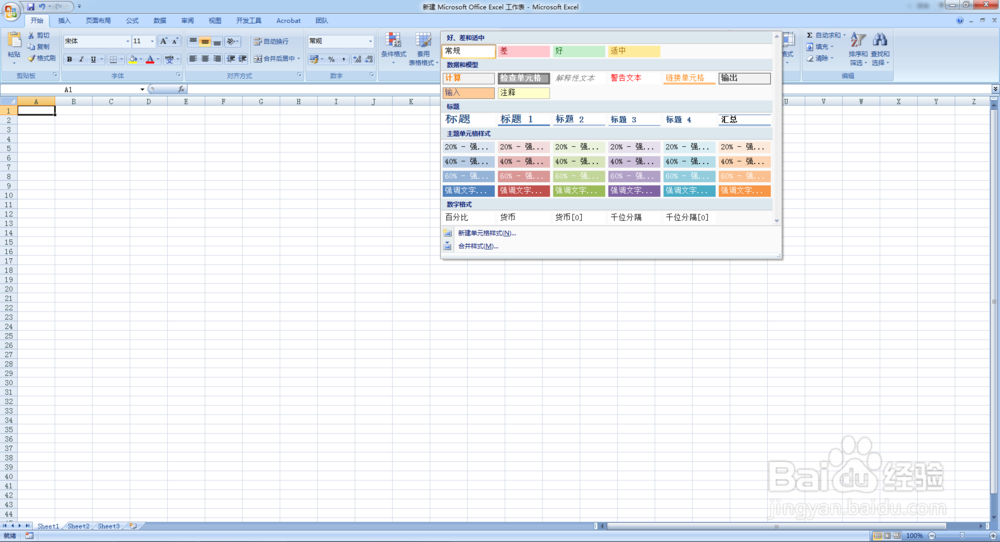Open the orientation text rotation icon
This screenshot has width=1000, height=542.
(x=231, y=41)
